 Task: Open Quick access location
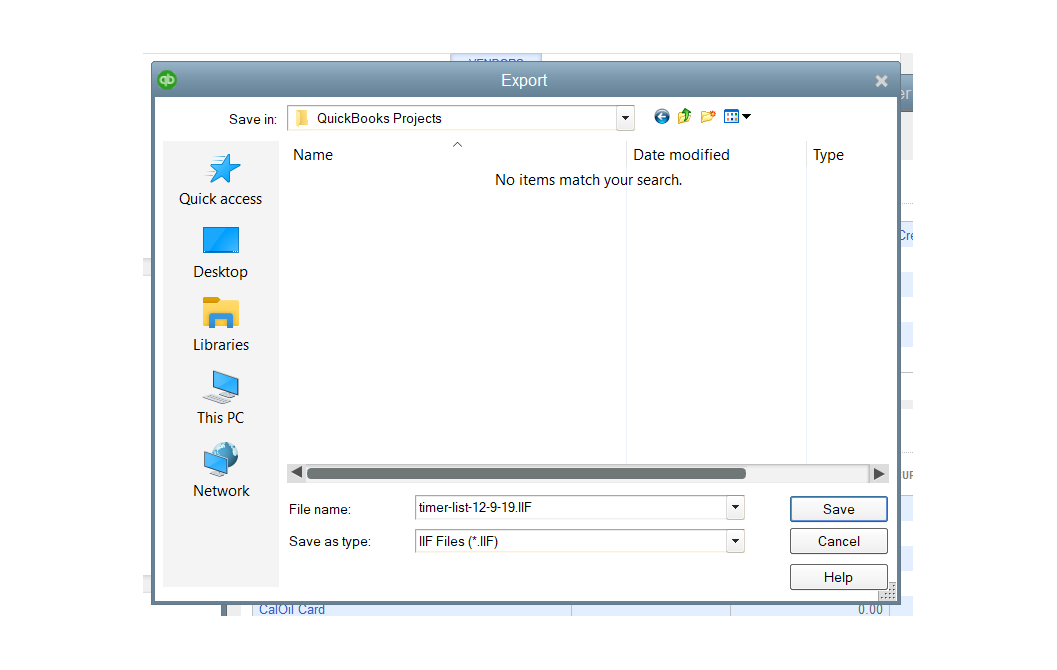tap(220, 180)
